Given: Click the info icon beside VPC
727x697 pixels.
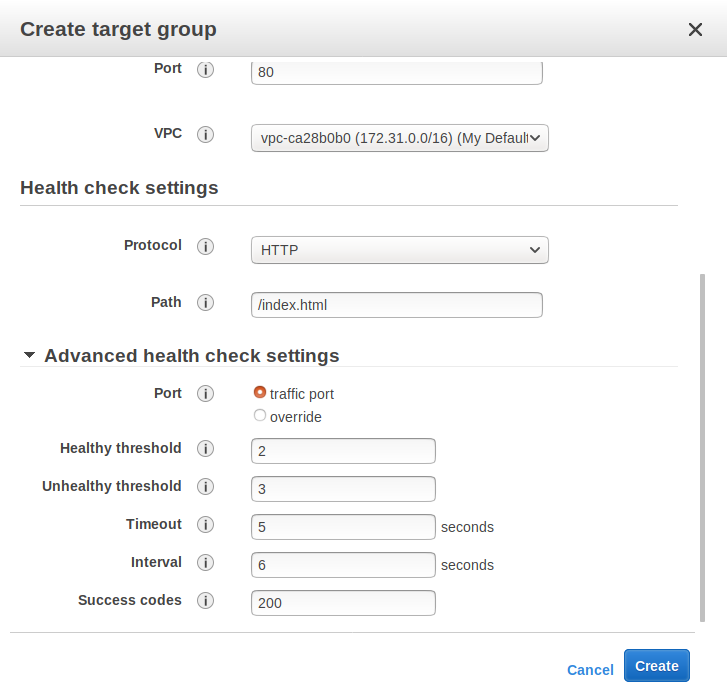Looking at the screenshot, I should pyautogui.click(x=205, y=134).
